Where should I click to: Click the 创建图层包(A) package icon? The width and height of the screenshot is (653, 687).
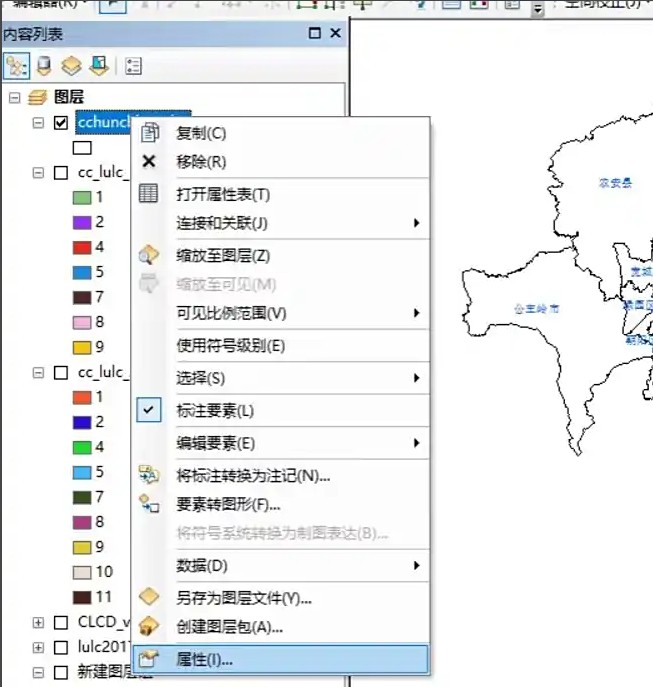tap(149, 627)
